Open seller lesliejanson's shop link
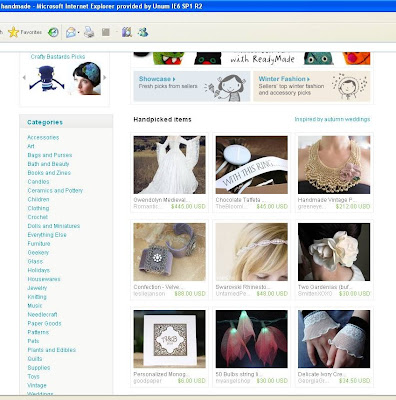 [149, 294]
